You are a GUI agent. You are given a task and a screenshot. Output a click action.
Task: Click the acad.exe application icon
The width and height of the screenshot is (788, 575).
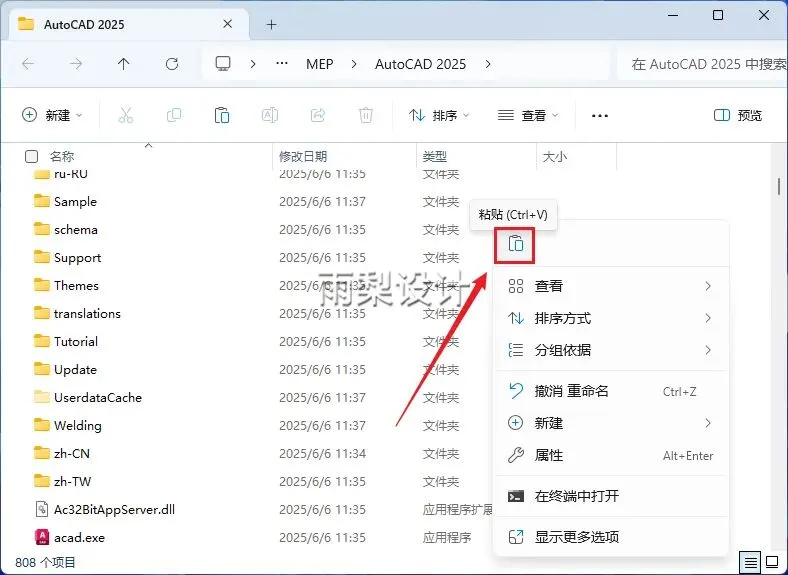click(x=42, y=537)
